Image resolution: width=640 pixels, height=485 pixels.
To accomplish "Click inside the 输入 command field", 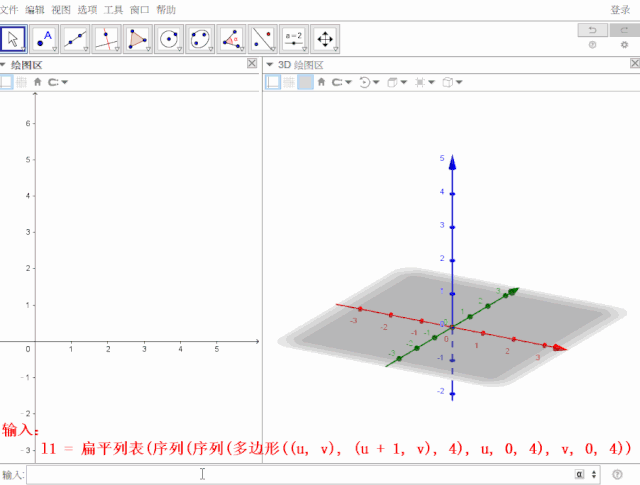I will pos(313,474).
